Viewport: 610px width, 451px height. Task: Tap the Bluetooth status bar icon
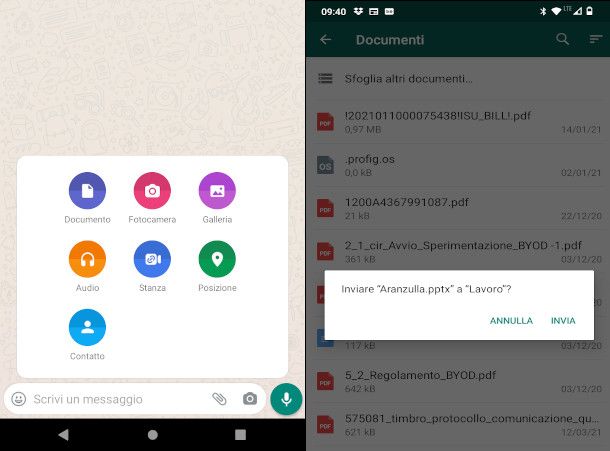(x=543, y=11)
